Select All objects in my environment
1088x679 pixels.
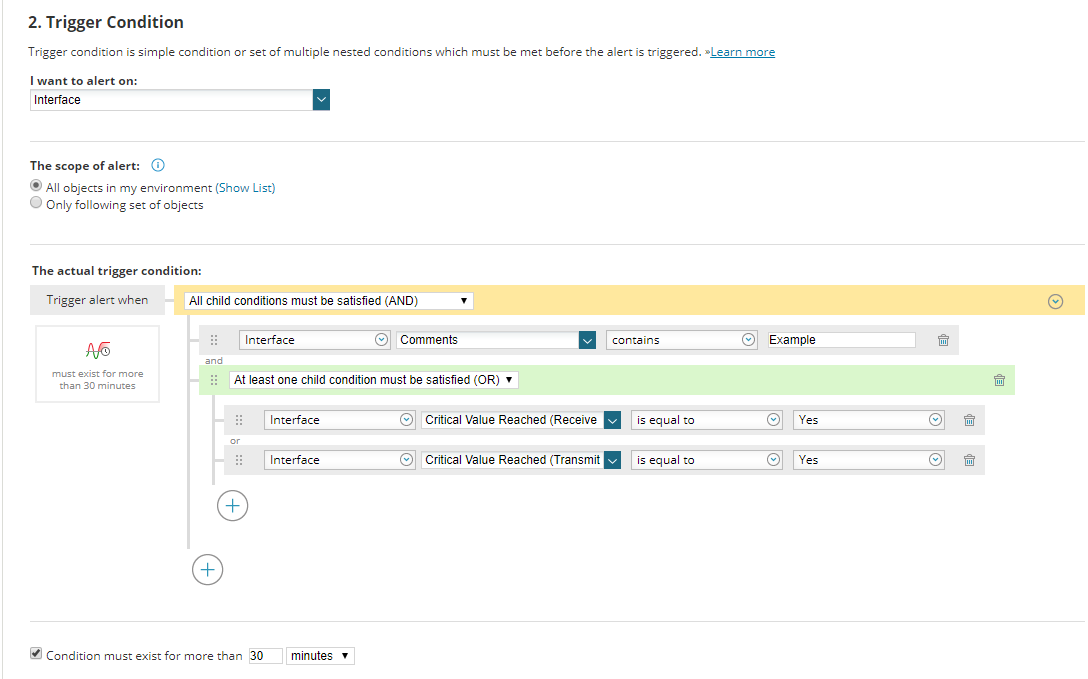click(36, 186)
